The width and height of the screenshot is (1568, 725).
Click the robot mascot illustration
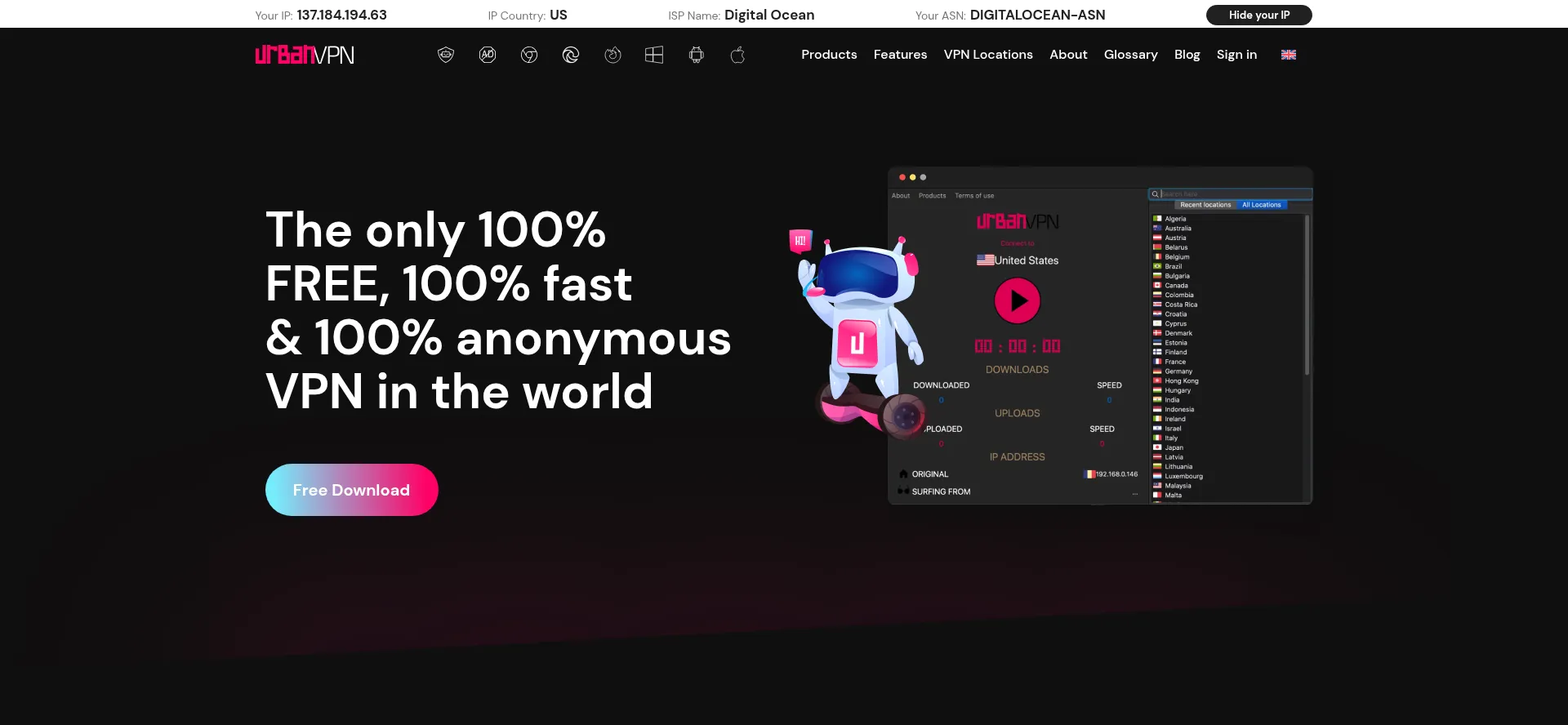[857, 335]
